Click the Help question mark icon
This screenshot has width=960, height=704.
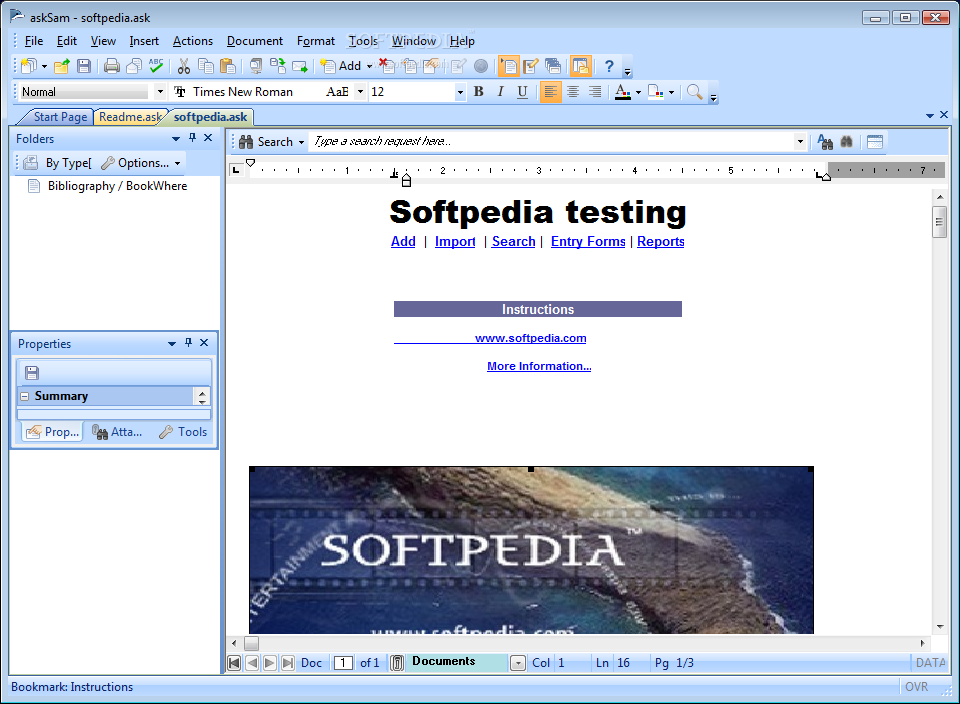pos(609,66)
